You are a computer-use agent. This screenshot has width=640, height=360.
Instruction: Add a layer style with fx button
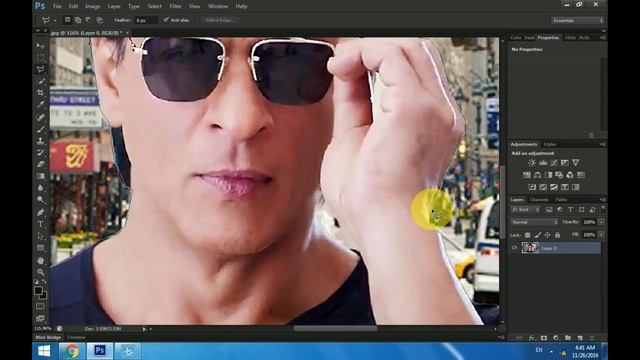pyautogui.click(x=531, y=338)
